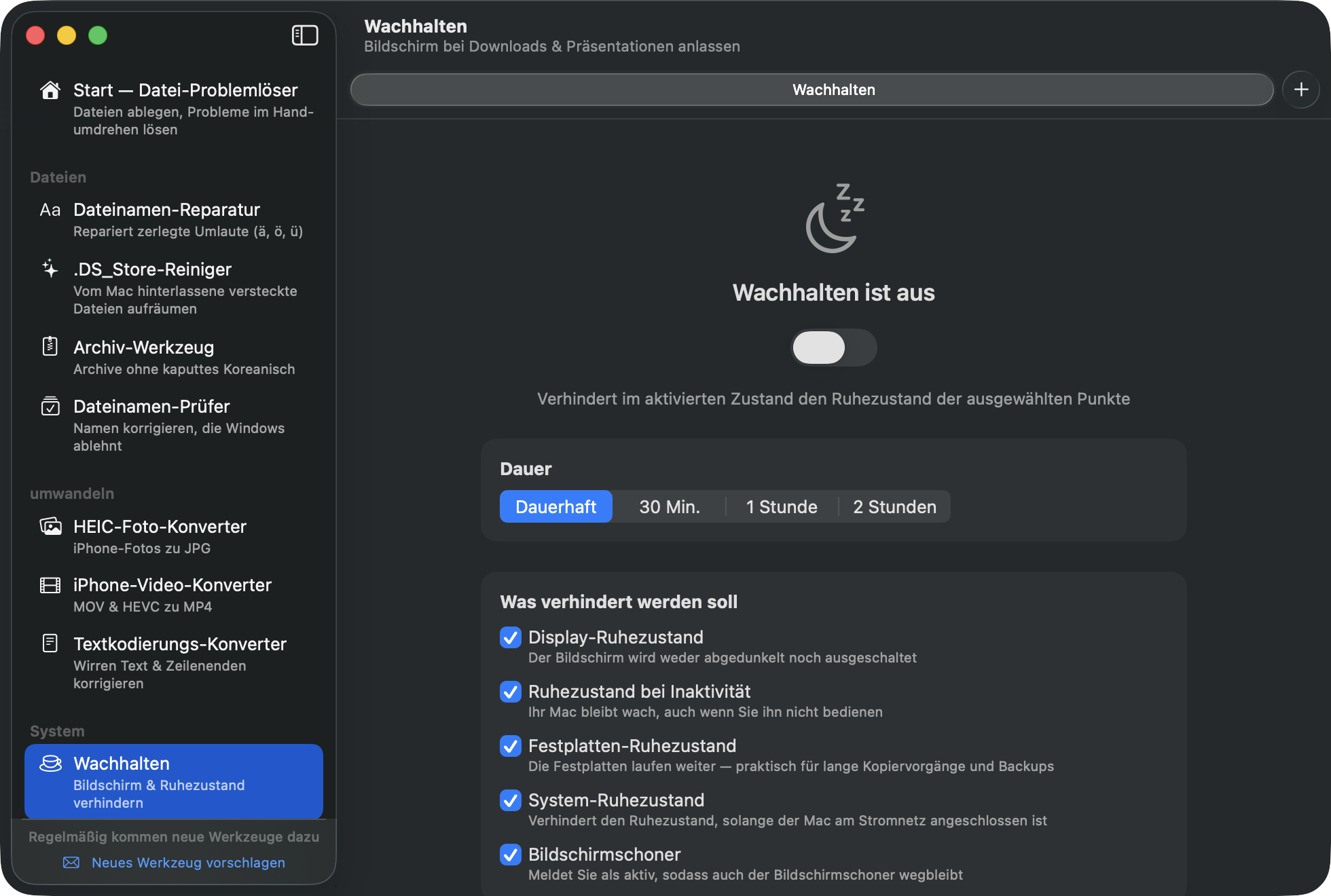Select 2 Stunden duration
The image size is (1331, 896).
[x=894, y=506]
